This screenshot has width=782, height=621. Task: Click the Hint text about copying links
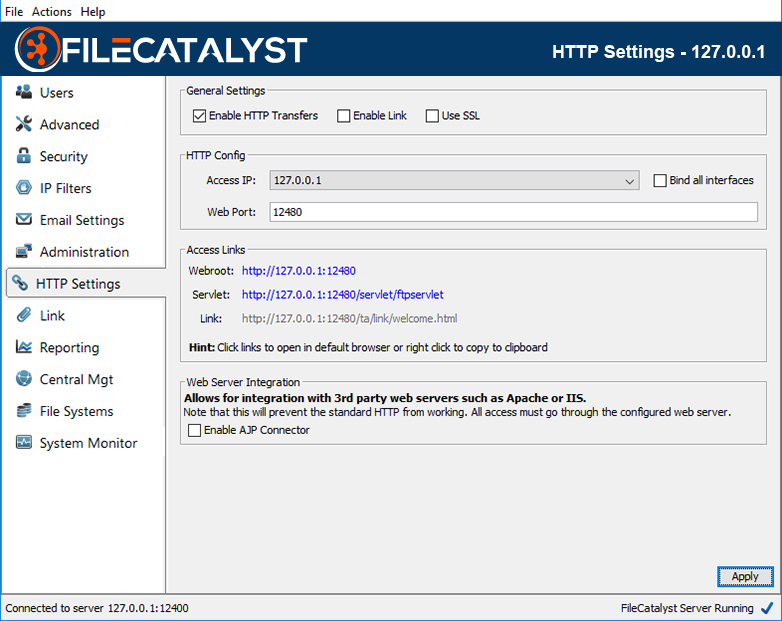click(368, 347)
